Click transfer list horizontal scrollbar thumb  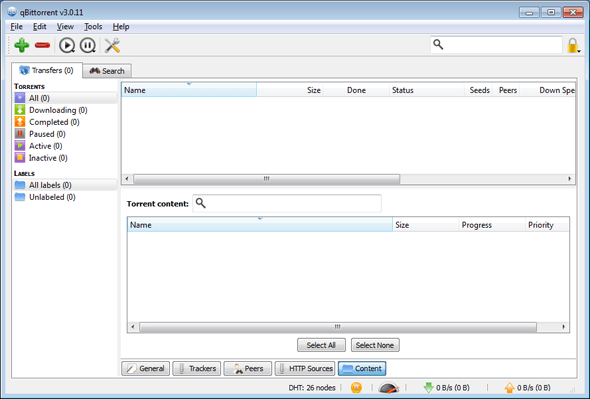pos(266,179)
